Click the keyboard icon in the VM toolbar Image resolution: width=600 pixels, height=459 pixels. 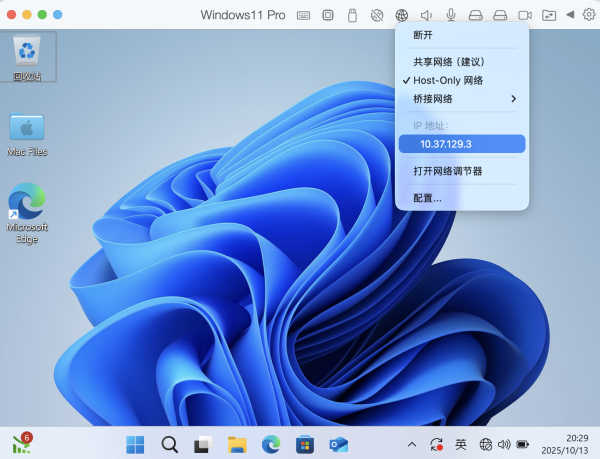coord(303,15)
